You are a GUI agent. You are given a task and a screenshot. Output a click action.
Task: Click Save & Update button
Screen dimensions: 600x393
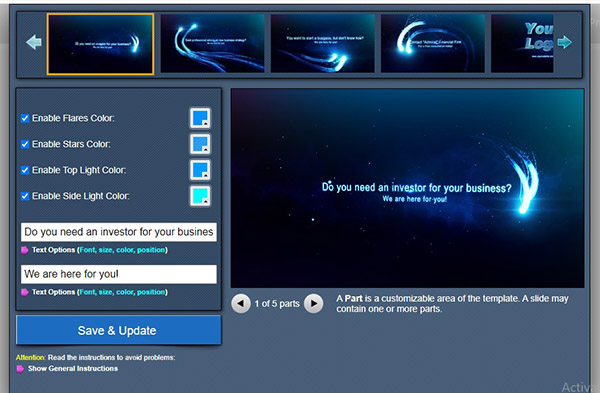pos(118,330)
